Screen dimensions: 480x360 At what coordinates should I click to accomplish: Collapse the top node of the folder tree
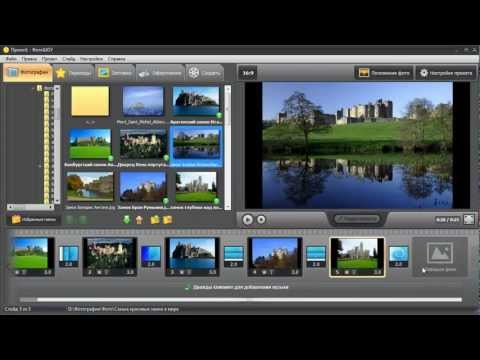33,88
